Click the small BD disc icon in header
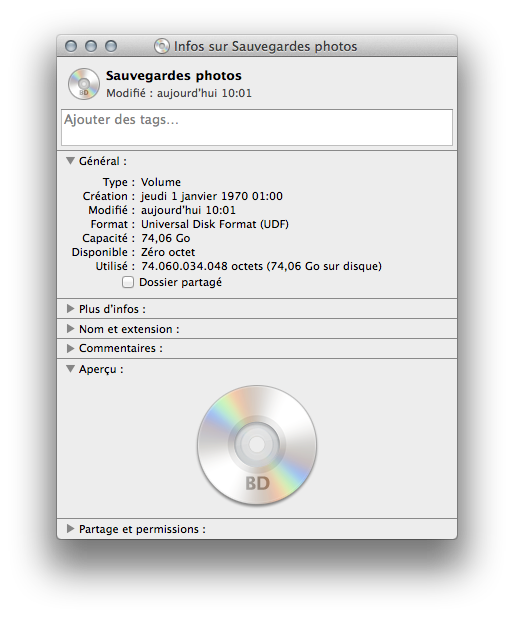The height and width of the screenshot is (618, 514). click(x=84, y=84)
